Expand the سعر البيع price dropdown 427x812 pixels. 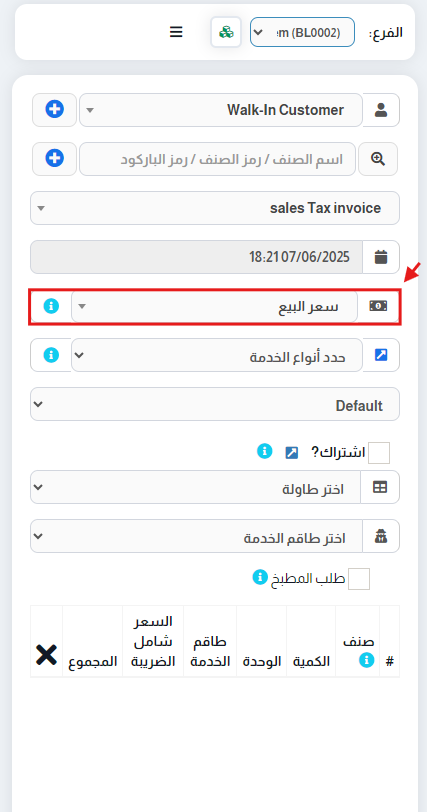click(x=214, y=307)
